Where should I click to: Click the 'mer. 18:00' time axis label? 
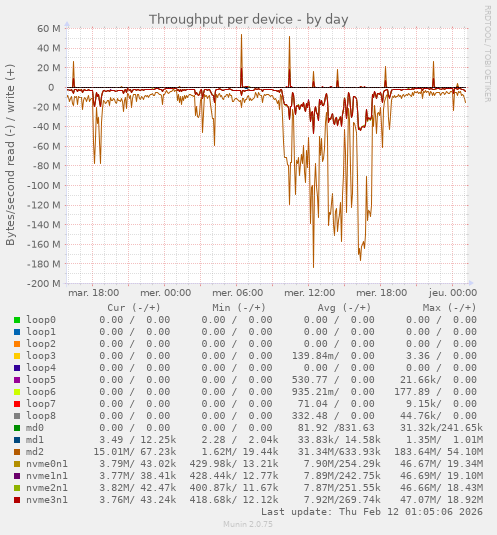point(382,293)
